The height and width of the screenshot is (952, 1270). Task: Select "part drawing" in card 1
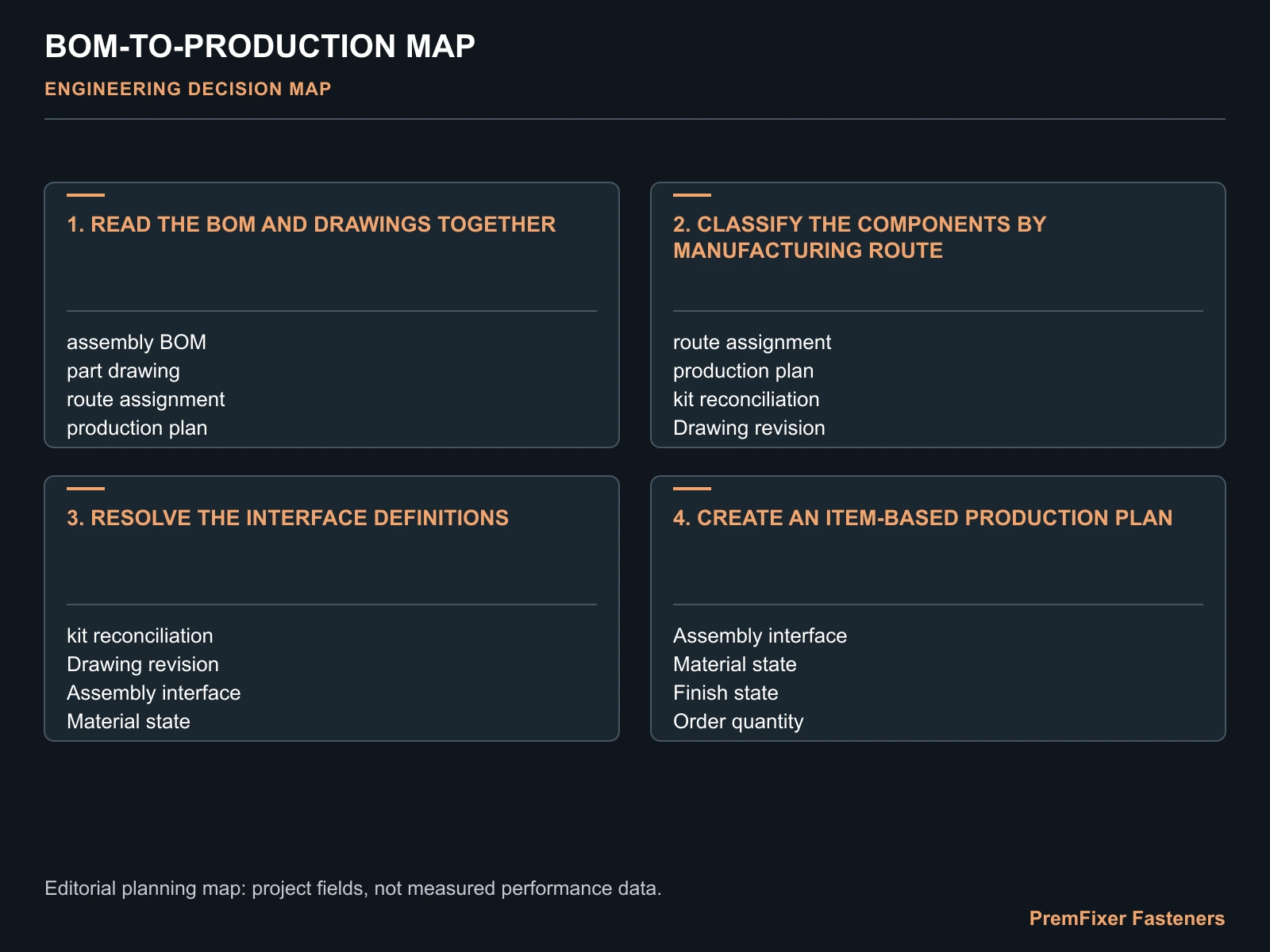tap(123, 370)
